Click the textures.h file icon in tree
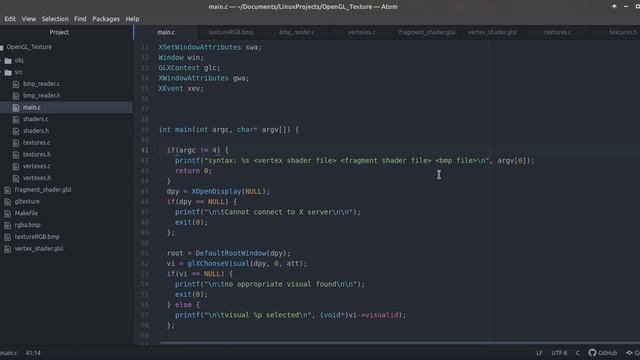The height and width of the screenshot is (360, 640). pyautogui.click(x=16, y=155)
